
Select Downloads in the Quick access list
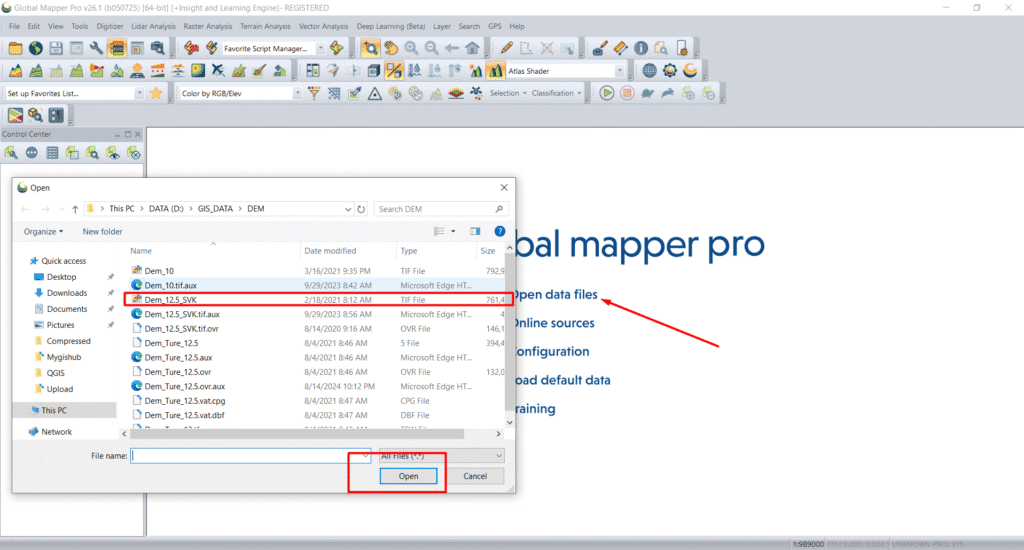coord(67,293)
